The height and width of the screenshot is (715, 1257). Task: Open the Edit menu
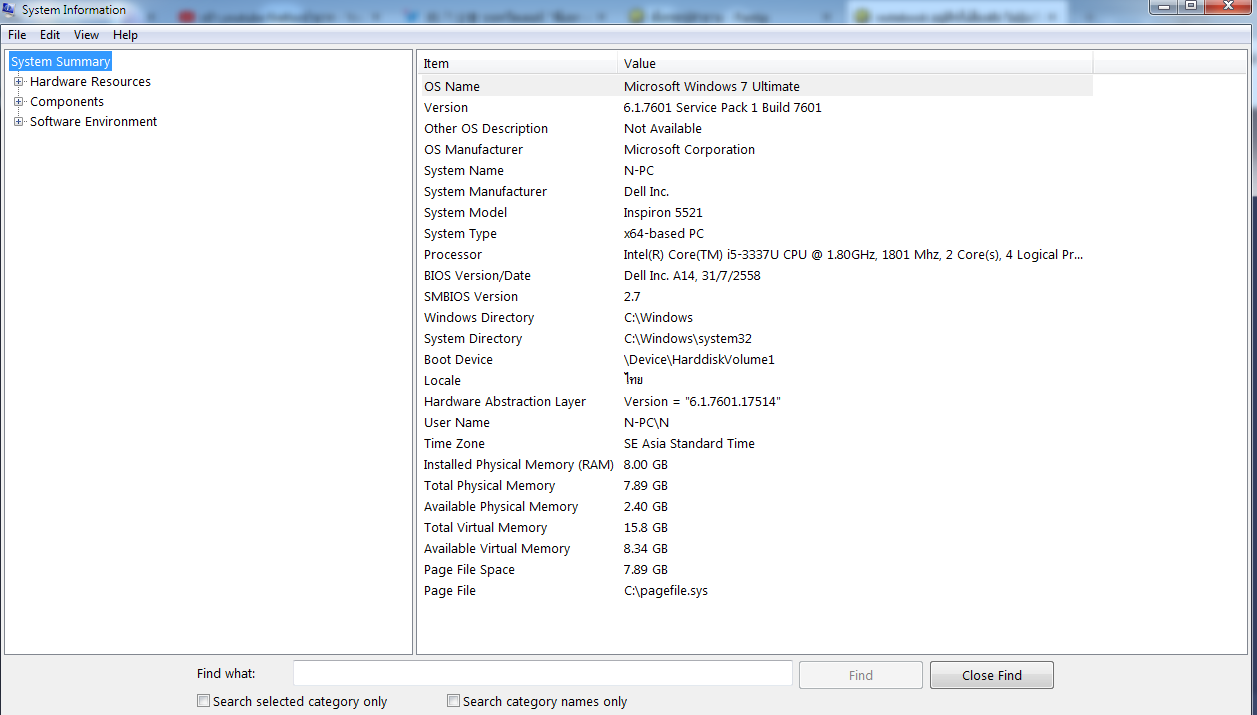[x=50, y=35]
